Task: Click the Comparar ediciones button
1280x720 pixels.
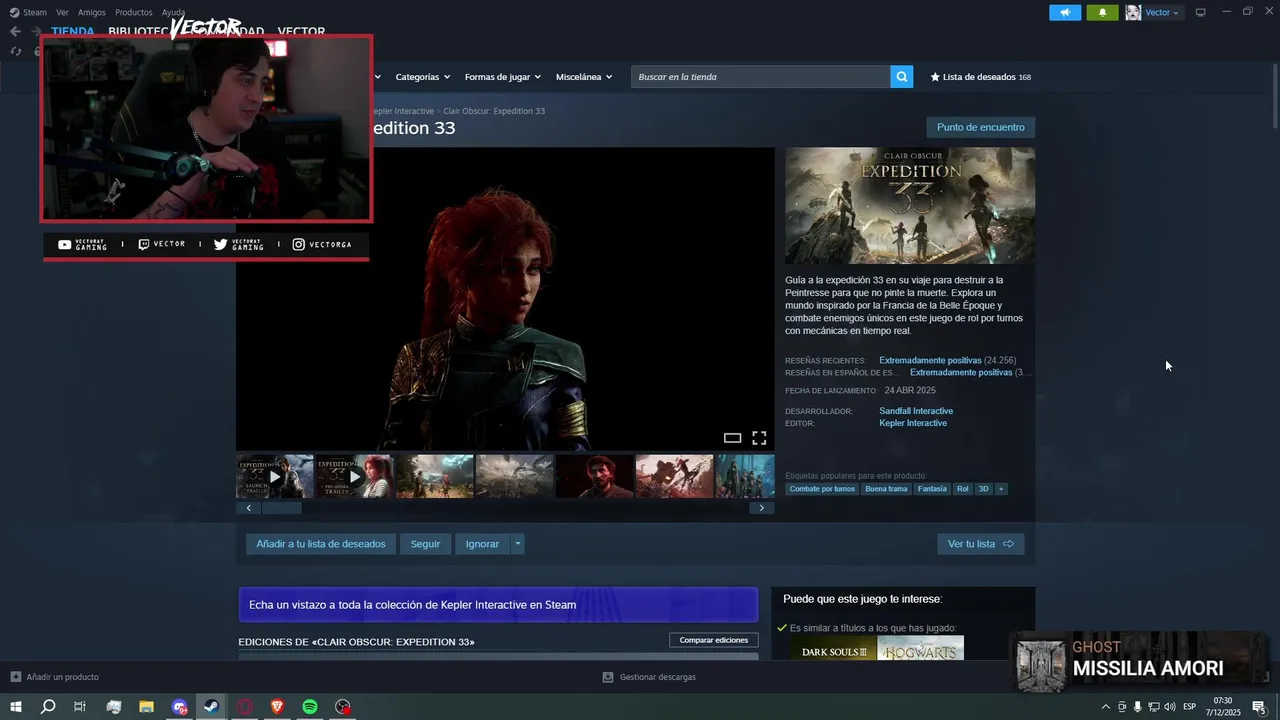Action: point(714,640)
